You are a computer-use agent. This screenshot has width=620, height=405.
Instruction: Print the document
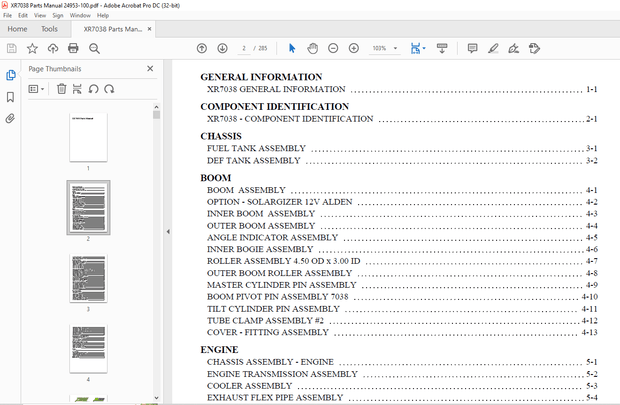tap(73, 48)
